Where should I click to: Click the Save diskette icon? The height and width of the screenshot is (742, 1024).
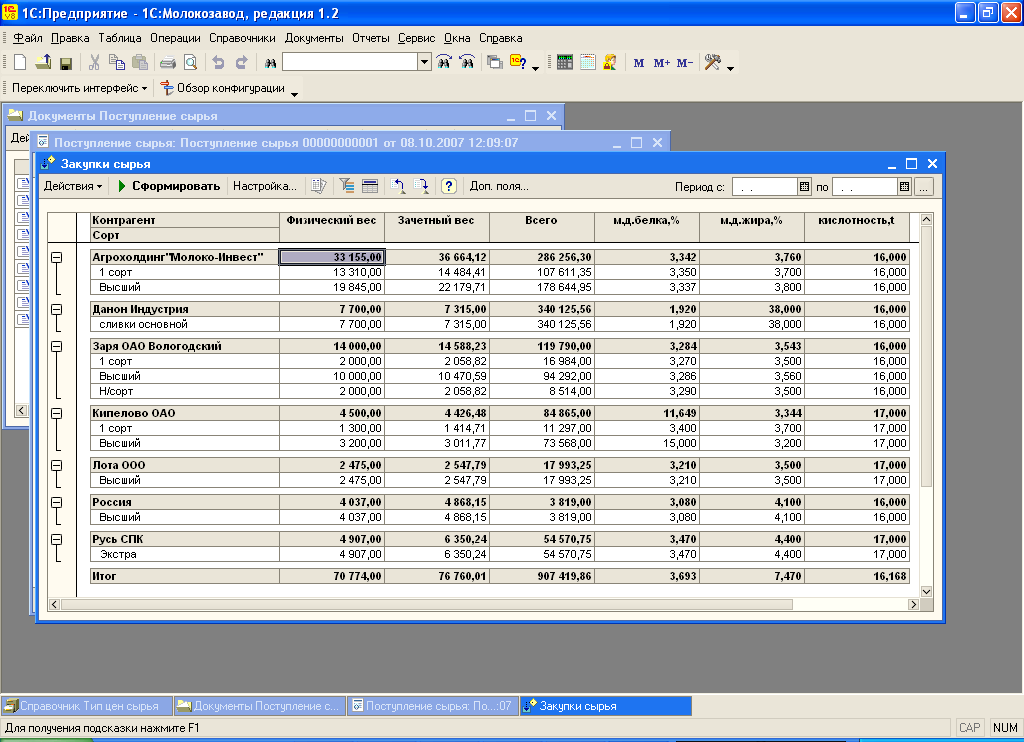(65, 63)
